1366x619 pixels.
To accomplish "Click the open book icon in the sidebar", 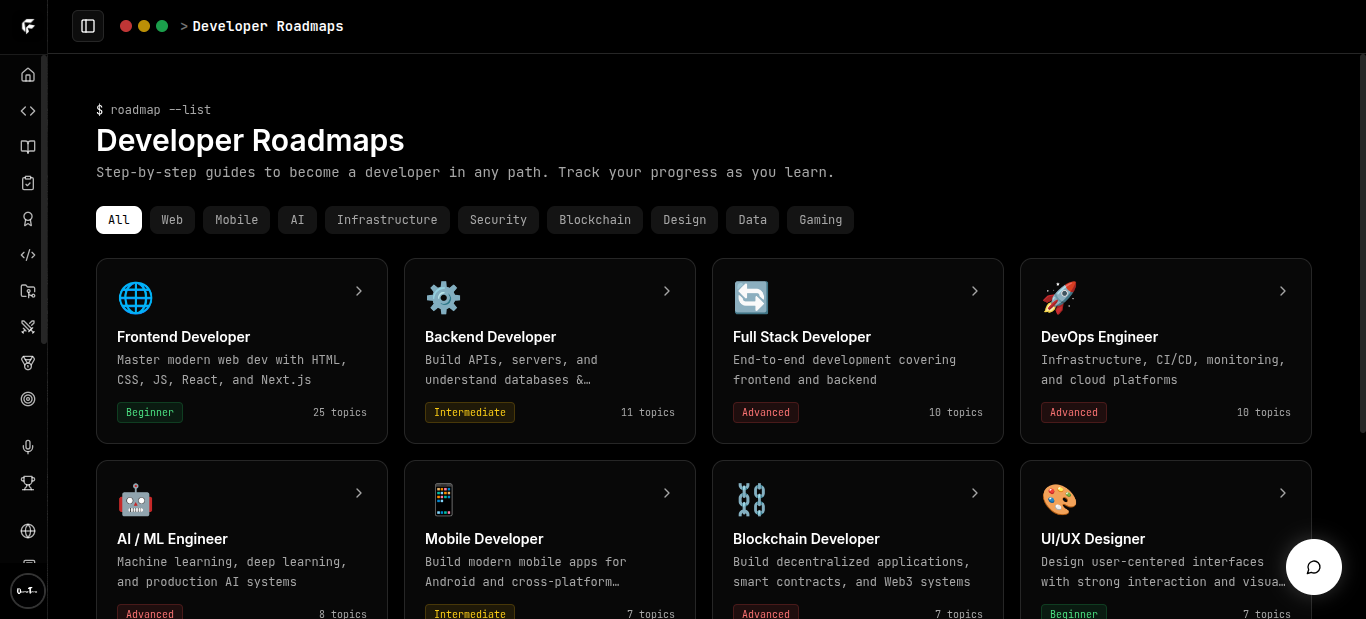I will coord(27,146).
